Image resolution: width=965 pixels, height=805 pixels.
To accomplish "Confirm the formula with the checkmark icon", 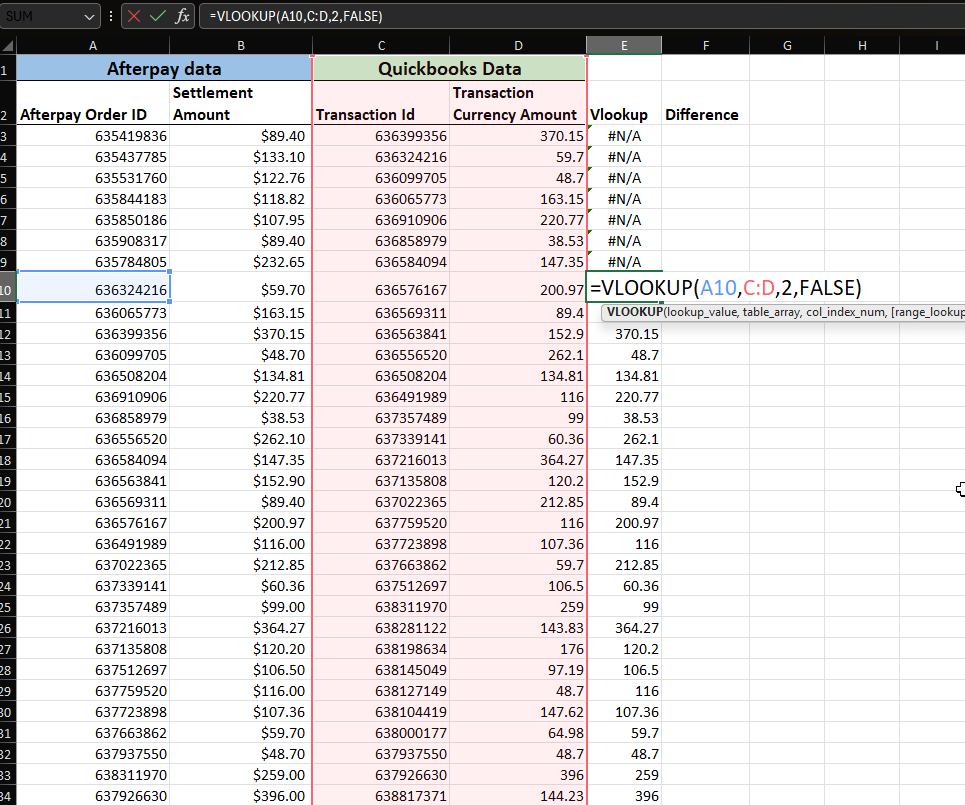I will 157,16.
